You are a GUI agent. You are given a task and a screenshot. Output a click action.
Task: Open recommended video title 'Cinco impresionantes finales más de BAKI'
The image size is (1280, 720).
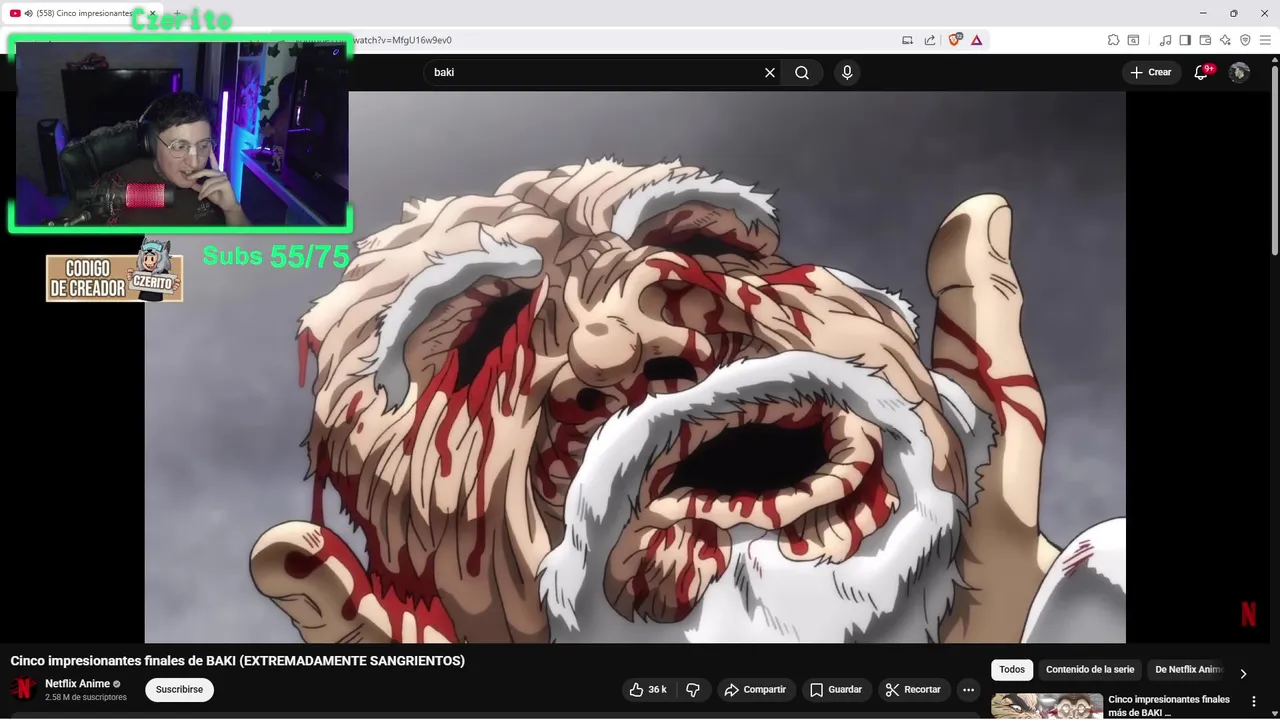tap(1169, 706)
